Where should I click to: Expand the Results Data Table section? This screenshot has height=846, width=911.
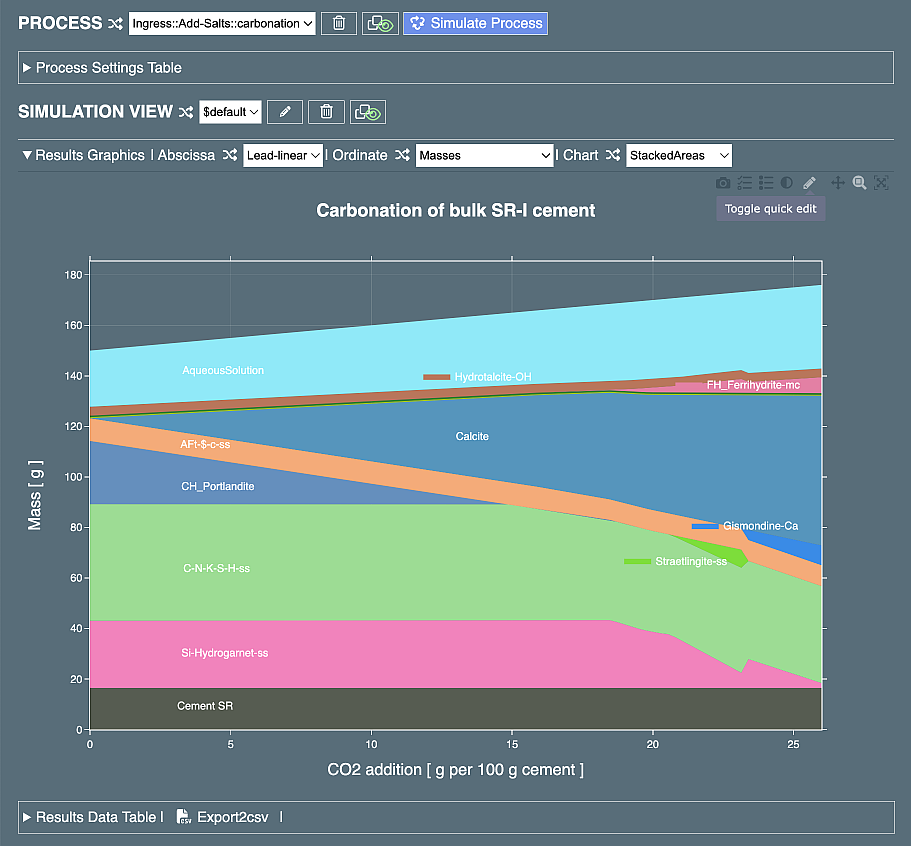[27, 817]
